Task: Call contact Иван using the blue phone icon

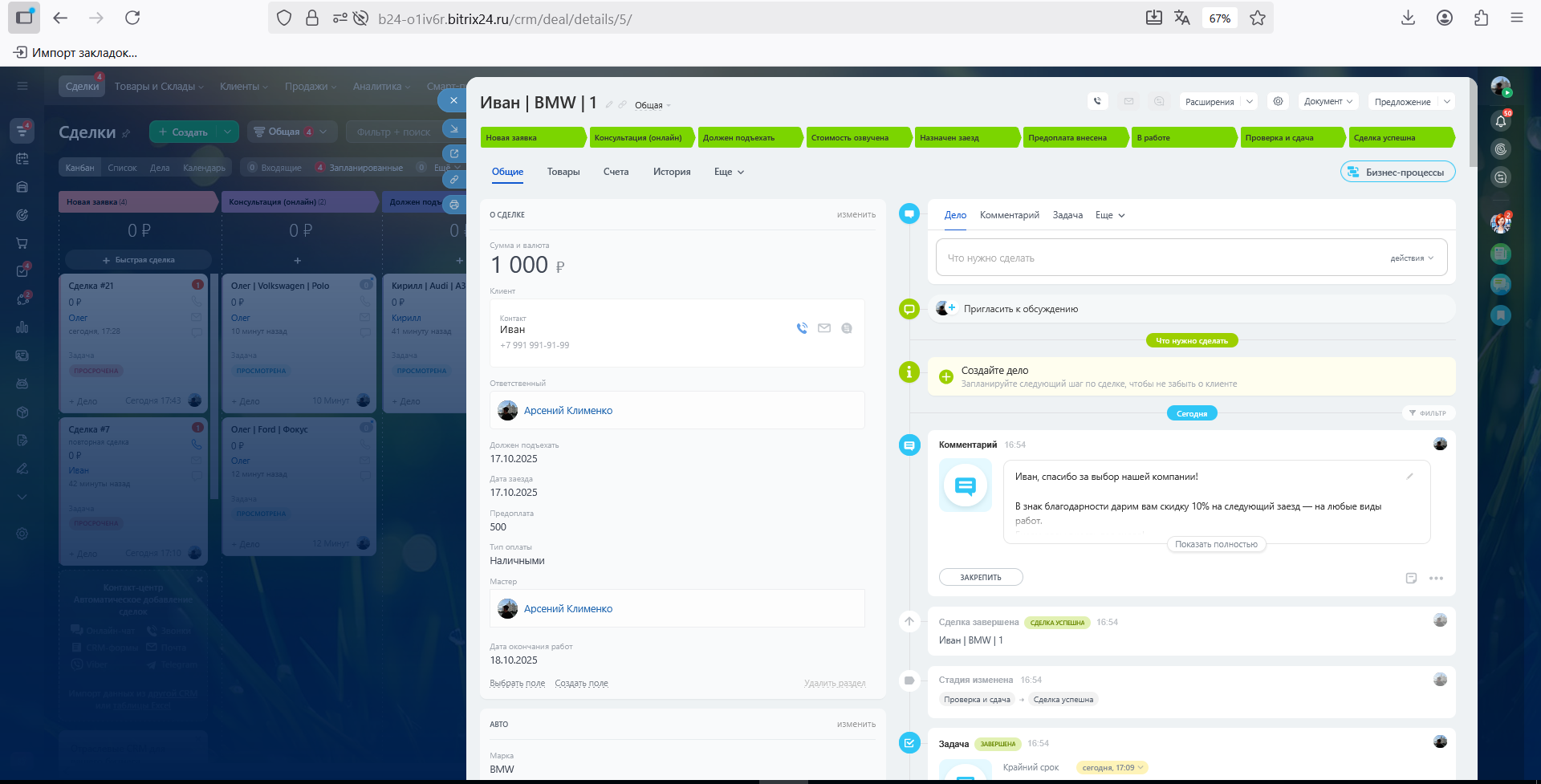Action: click(802, 328)
